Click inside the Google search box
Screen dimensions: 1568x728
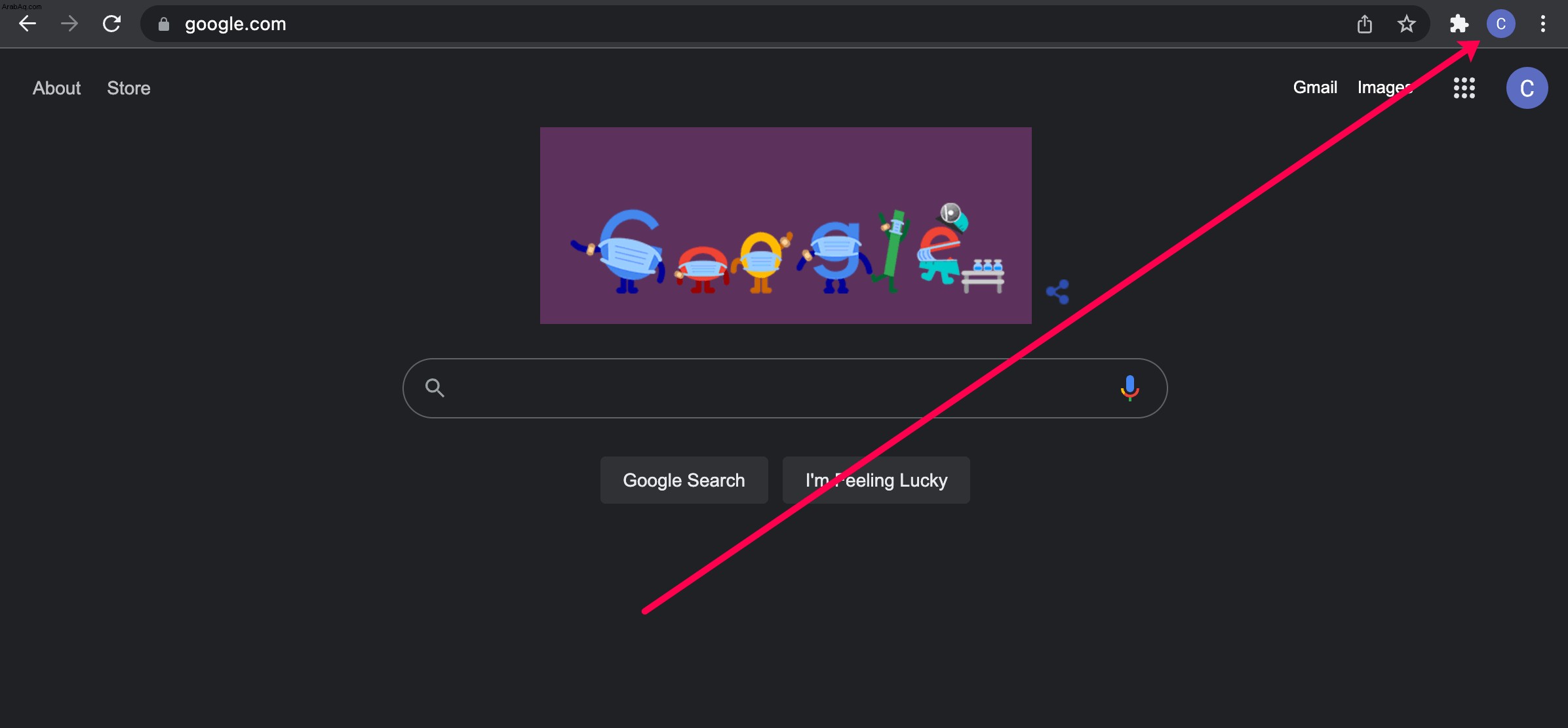785,388
